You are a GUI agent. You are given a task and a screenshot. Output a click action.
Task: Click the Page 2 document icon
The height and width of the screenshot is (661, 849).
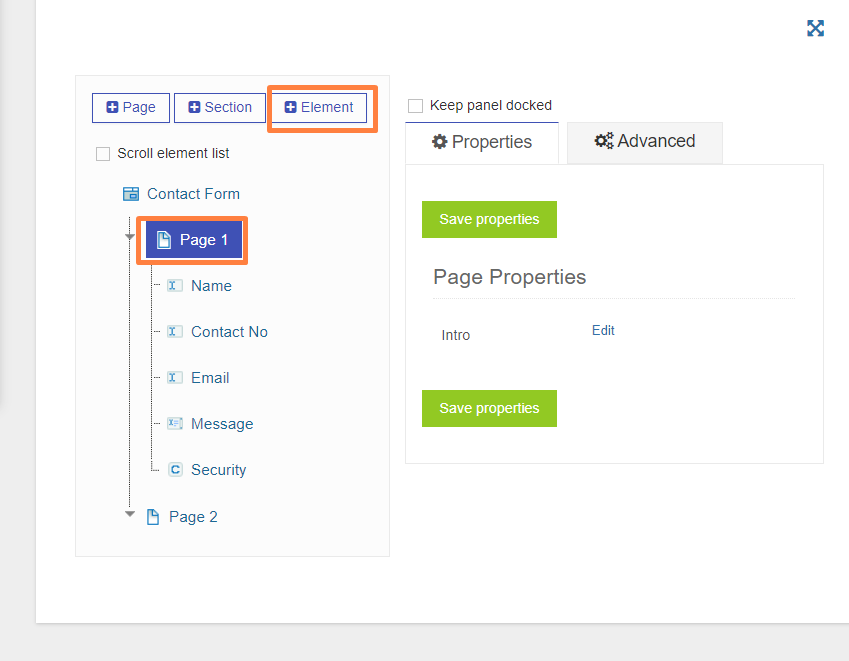tap(153, 517)
